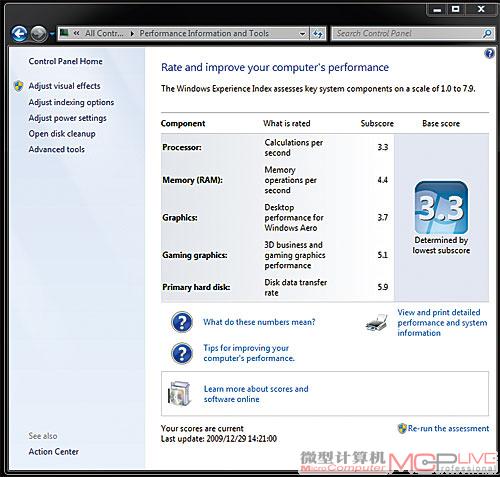Open recent pages dropdown next to forward arrow

(x=52, y=34)
